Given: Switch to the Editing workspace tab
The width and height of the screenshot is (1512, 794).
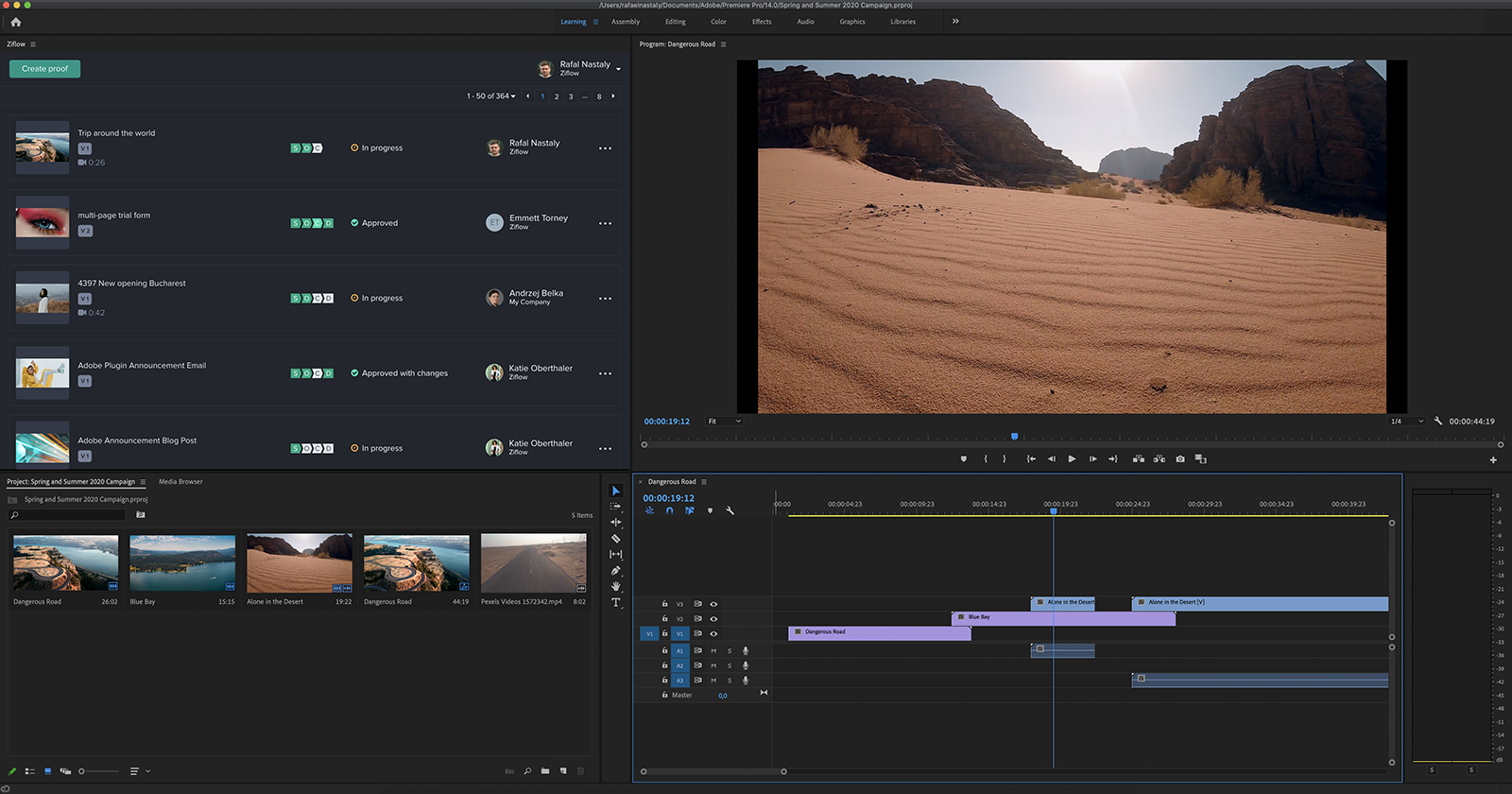Looking at the screenshot, I should pyautogui.click(x=675, y=22).
